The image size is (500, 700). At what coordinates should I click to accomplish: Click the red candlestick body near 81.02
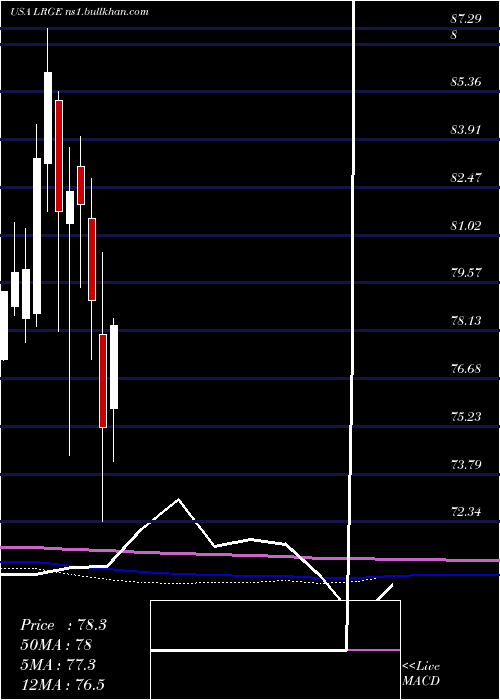92,259
